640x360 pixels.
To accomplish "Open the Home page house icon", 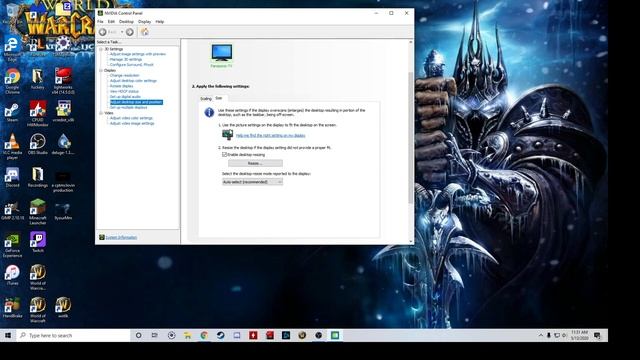I will (144, 32).
